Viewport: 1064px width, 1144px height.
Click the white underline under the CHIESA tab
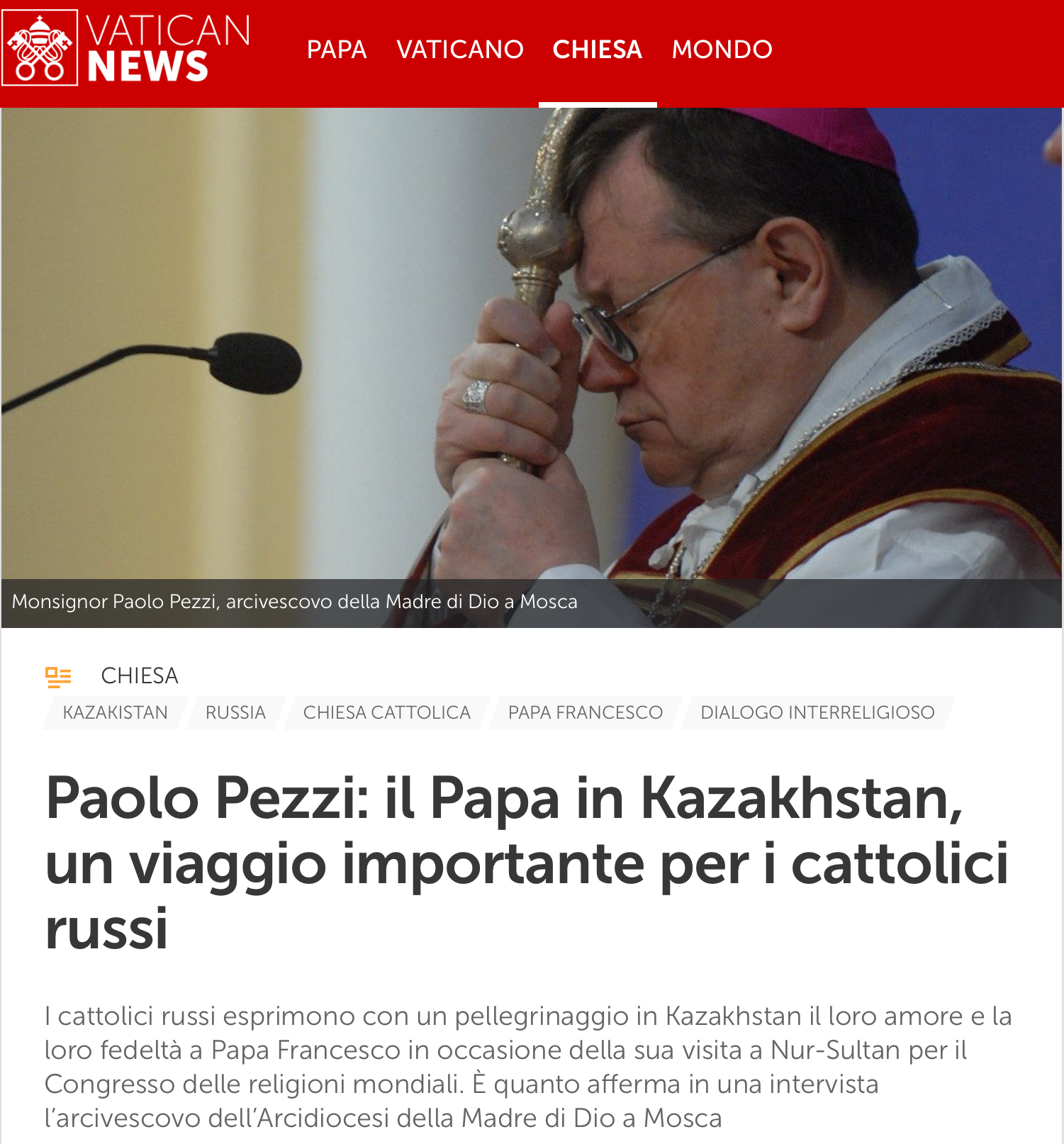click(x=598, y=105)
